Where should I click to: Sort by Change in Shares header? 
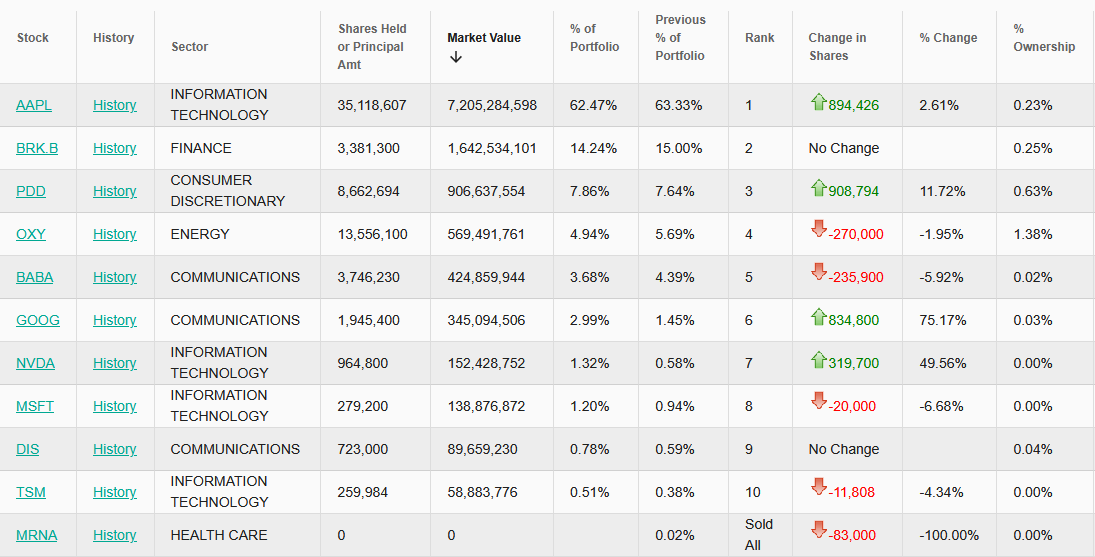pyautogui.click(x=837, y=47)
